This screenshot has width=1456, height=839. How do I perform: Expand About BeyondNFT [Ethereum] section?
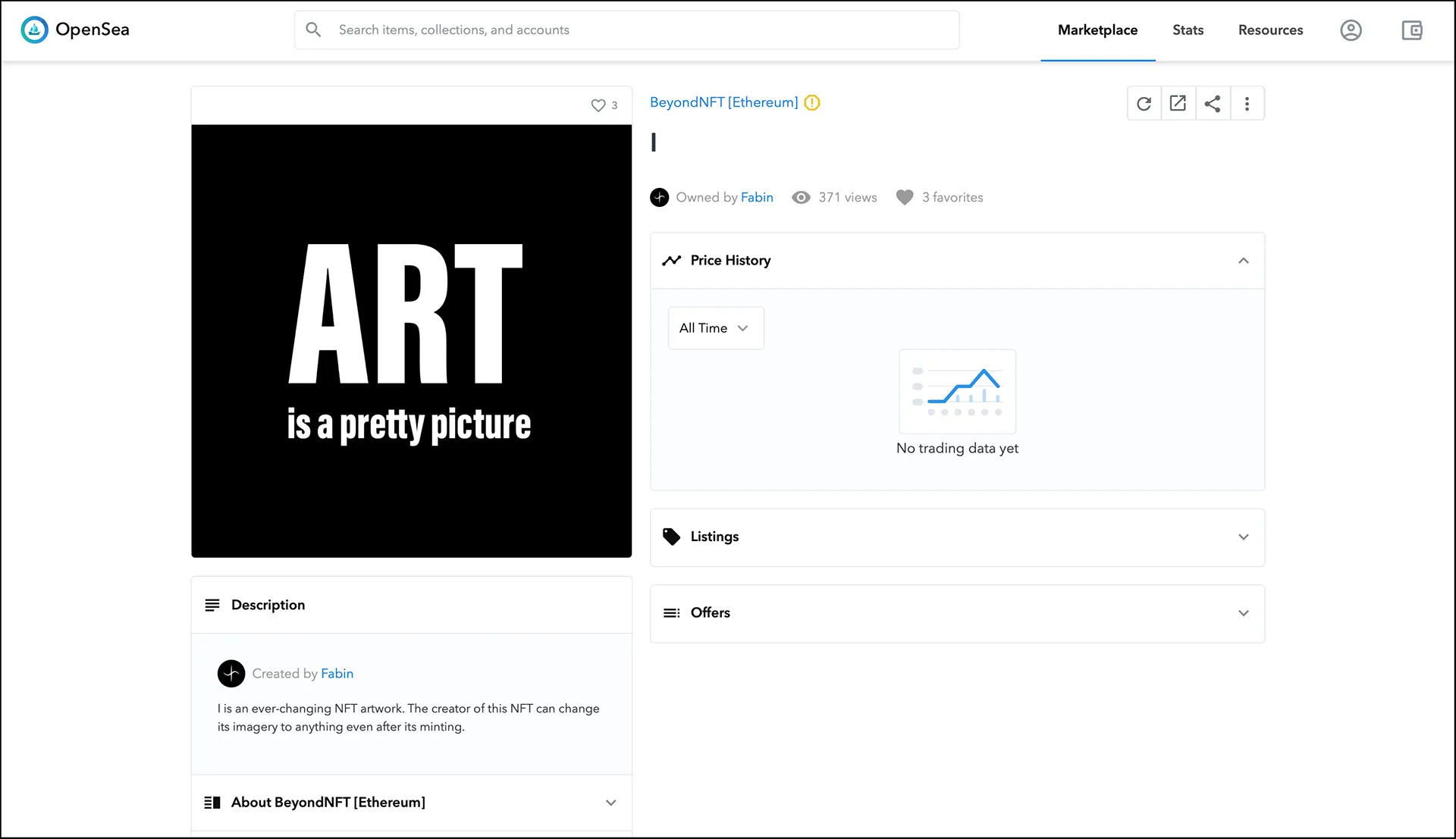pos(610,803)
